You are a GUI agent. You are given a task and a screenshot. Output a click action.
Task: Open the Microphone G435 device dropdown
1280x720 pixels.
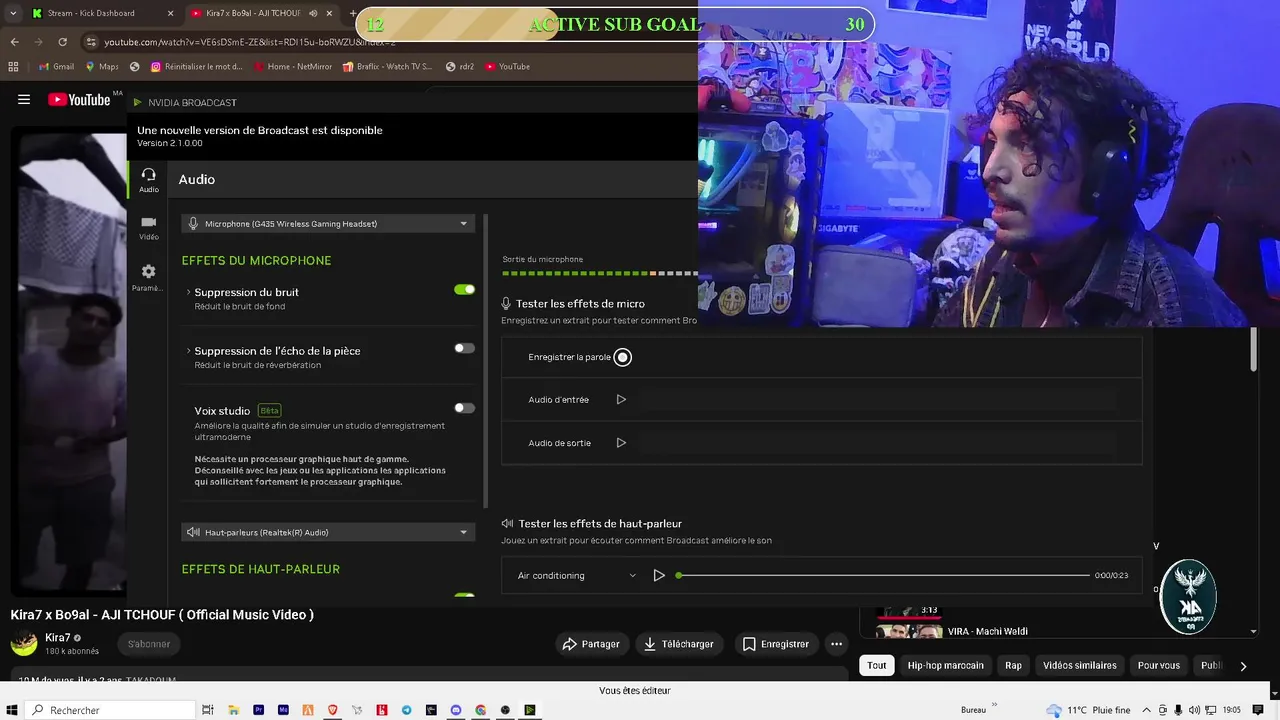point(328,224)
